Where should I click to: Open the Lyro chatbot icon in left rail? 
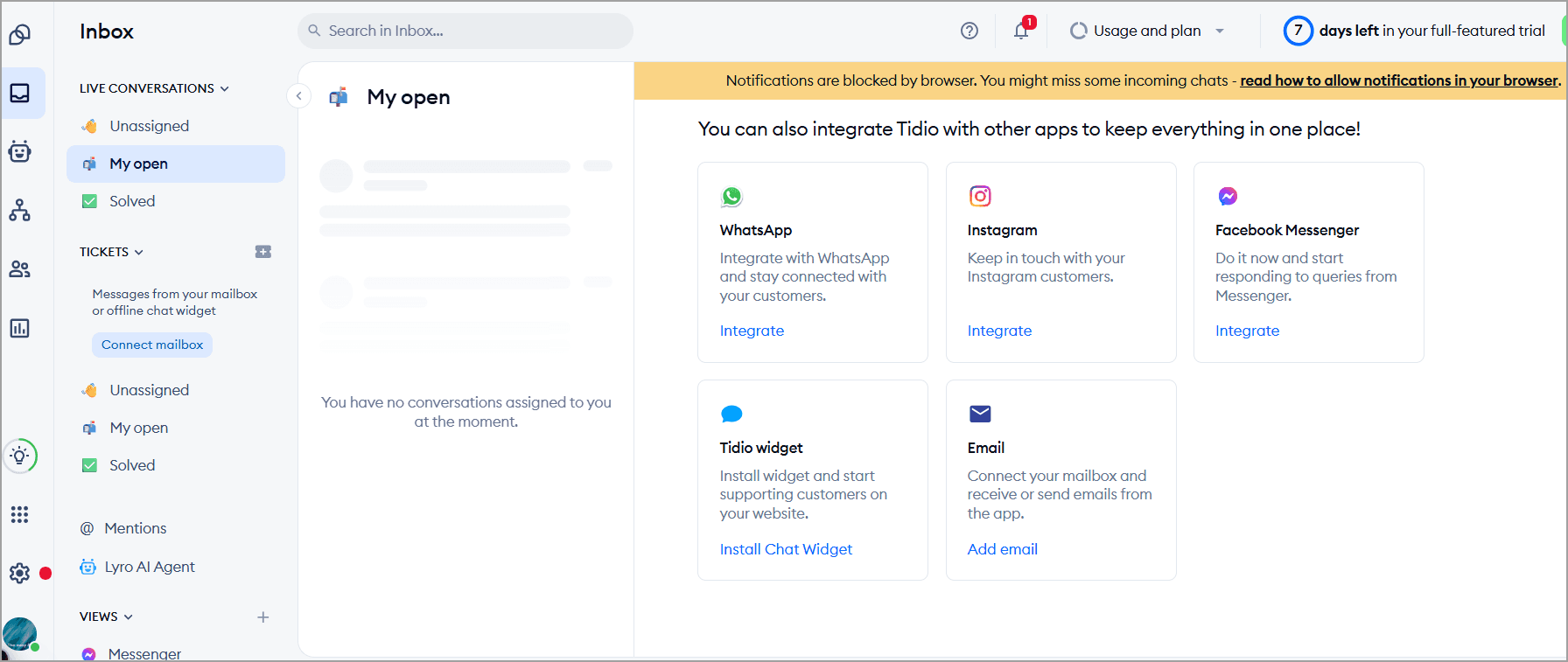tap(20, 151)
